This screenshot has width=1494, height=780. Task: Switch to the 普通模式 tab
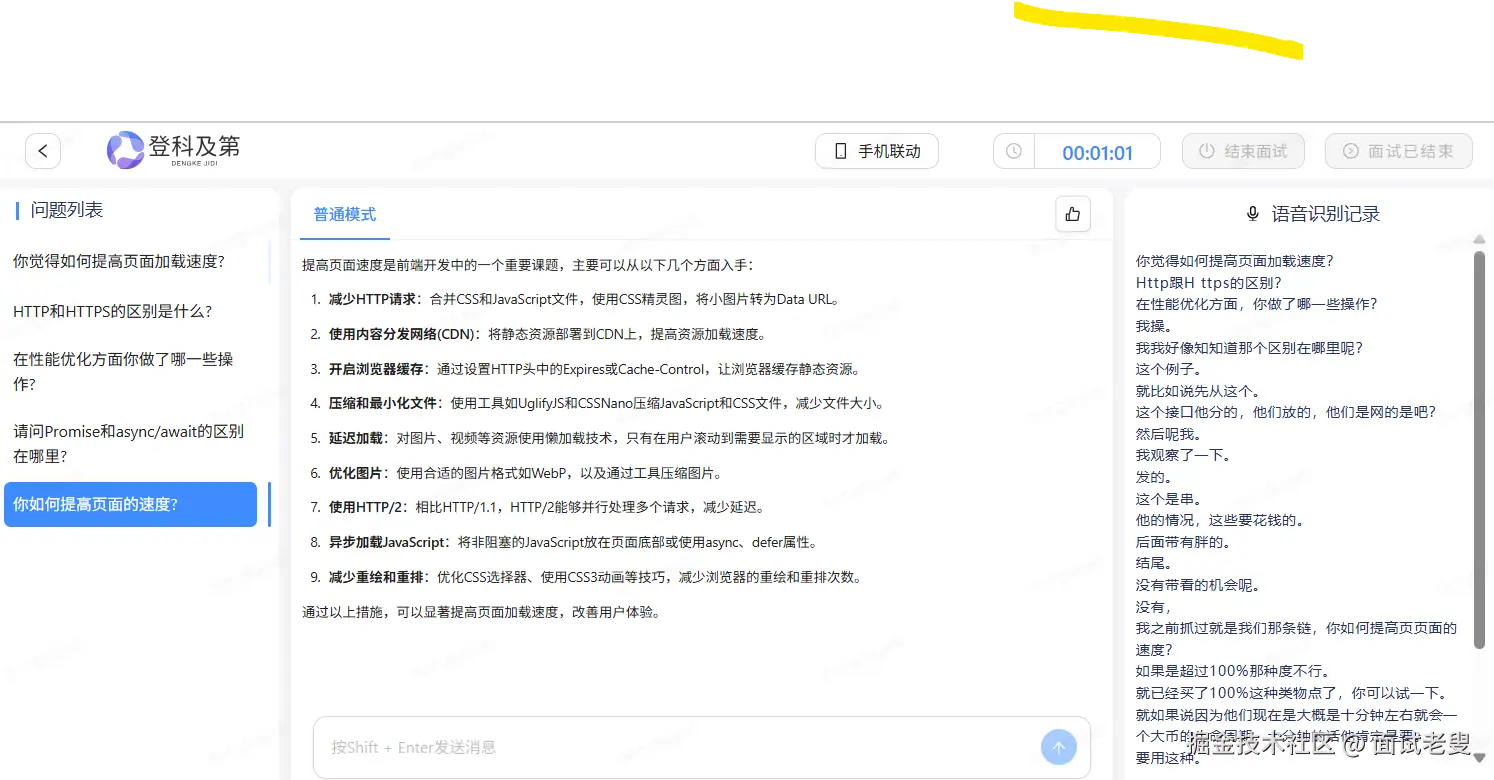344,214
